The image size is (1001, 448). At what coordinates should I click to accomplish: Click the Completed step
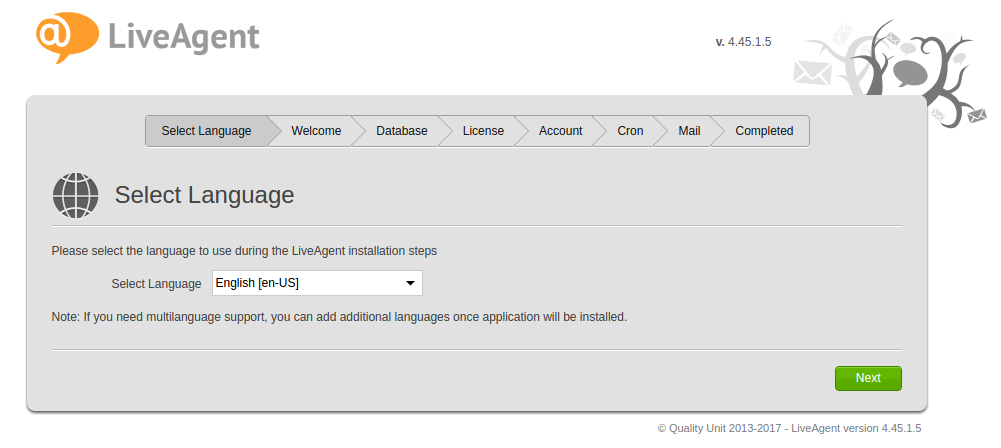point(764,131)
